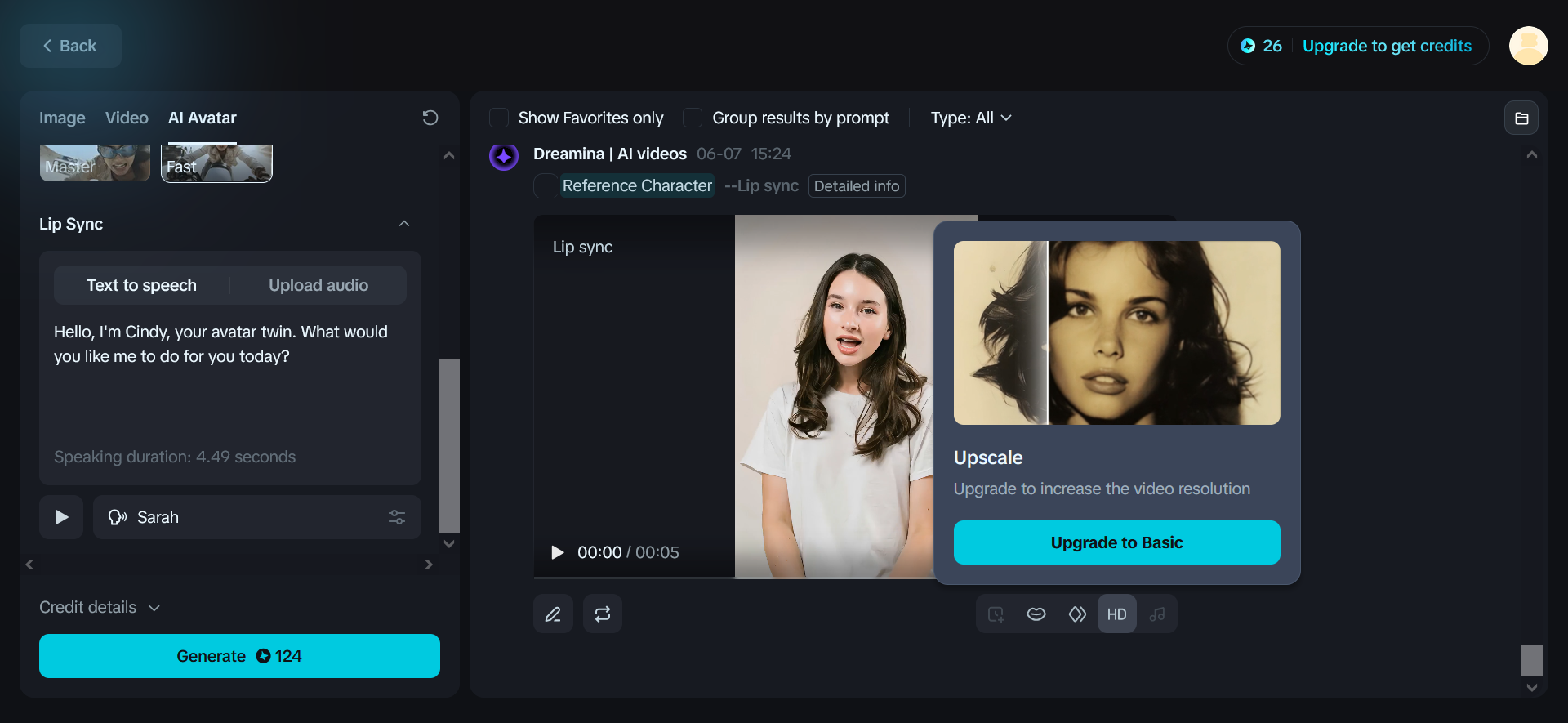Click the horizontal scroll-right arrow

(429, 565)
